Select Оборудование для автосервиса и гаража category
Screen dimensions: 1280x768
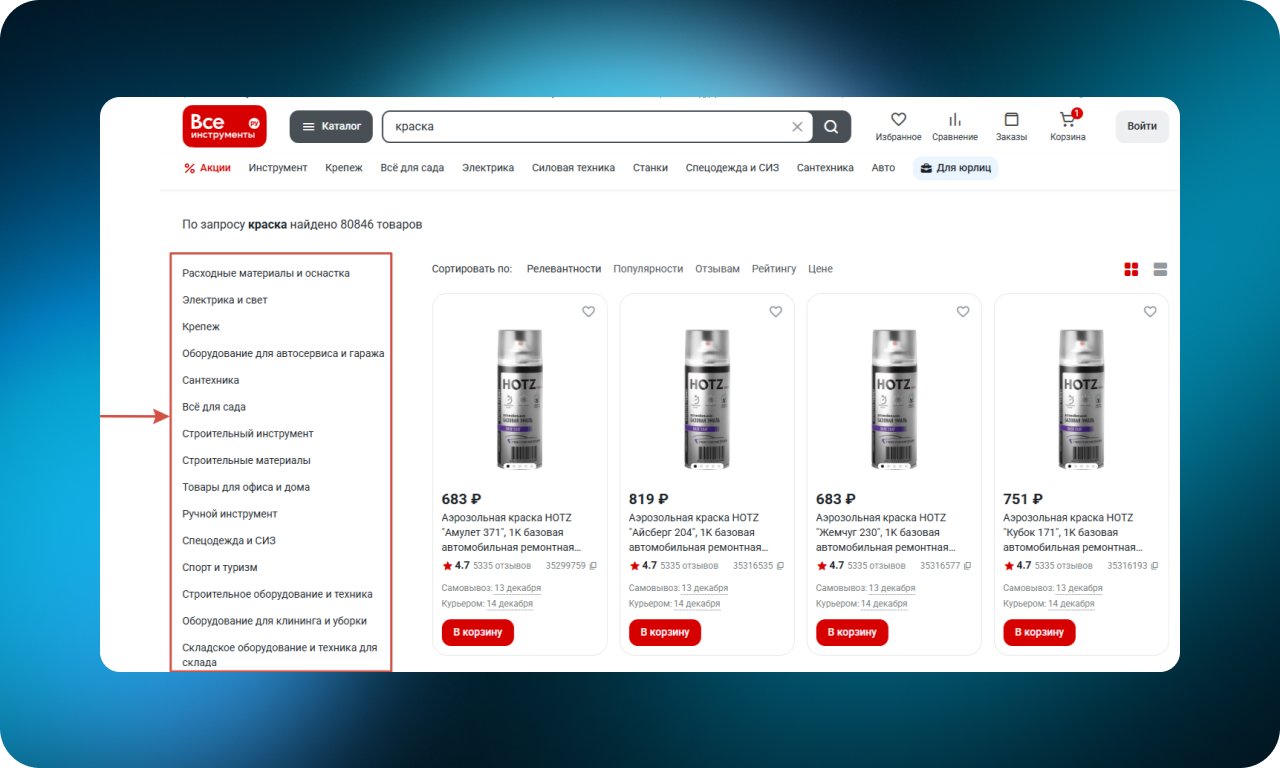coord(283,354)
